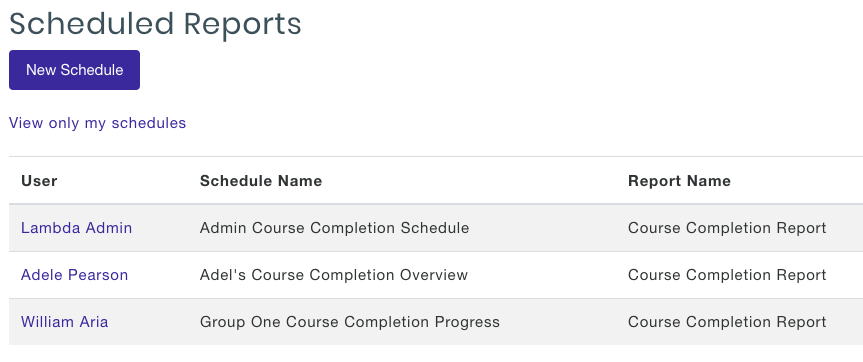
Task: Sort by the Schedule Name column header
Action: [261, 180]
